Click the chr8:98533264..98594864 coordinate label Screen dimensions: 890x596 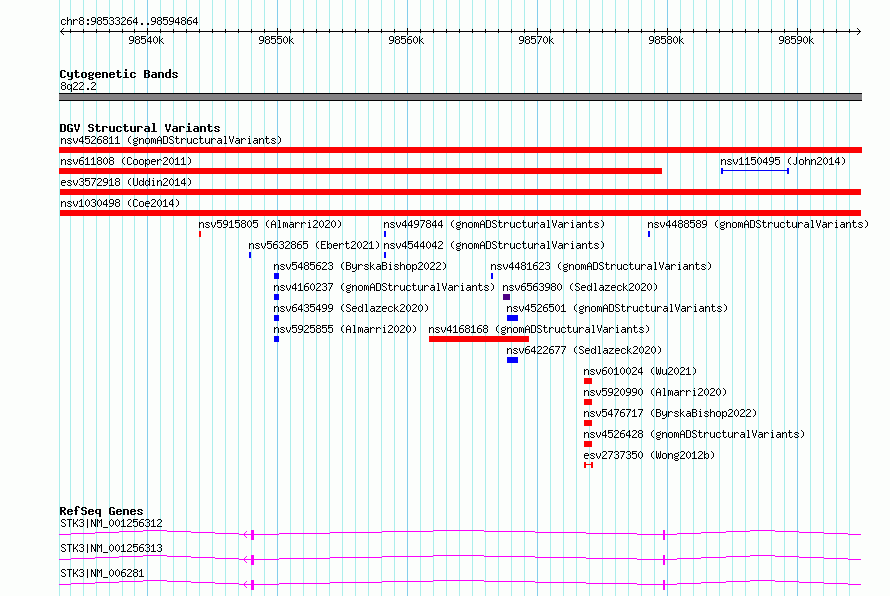129,21
